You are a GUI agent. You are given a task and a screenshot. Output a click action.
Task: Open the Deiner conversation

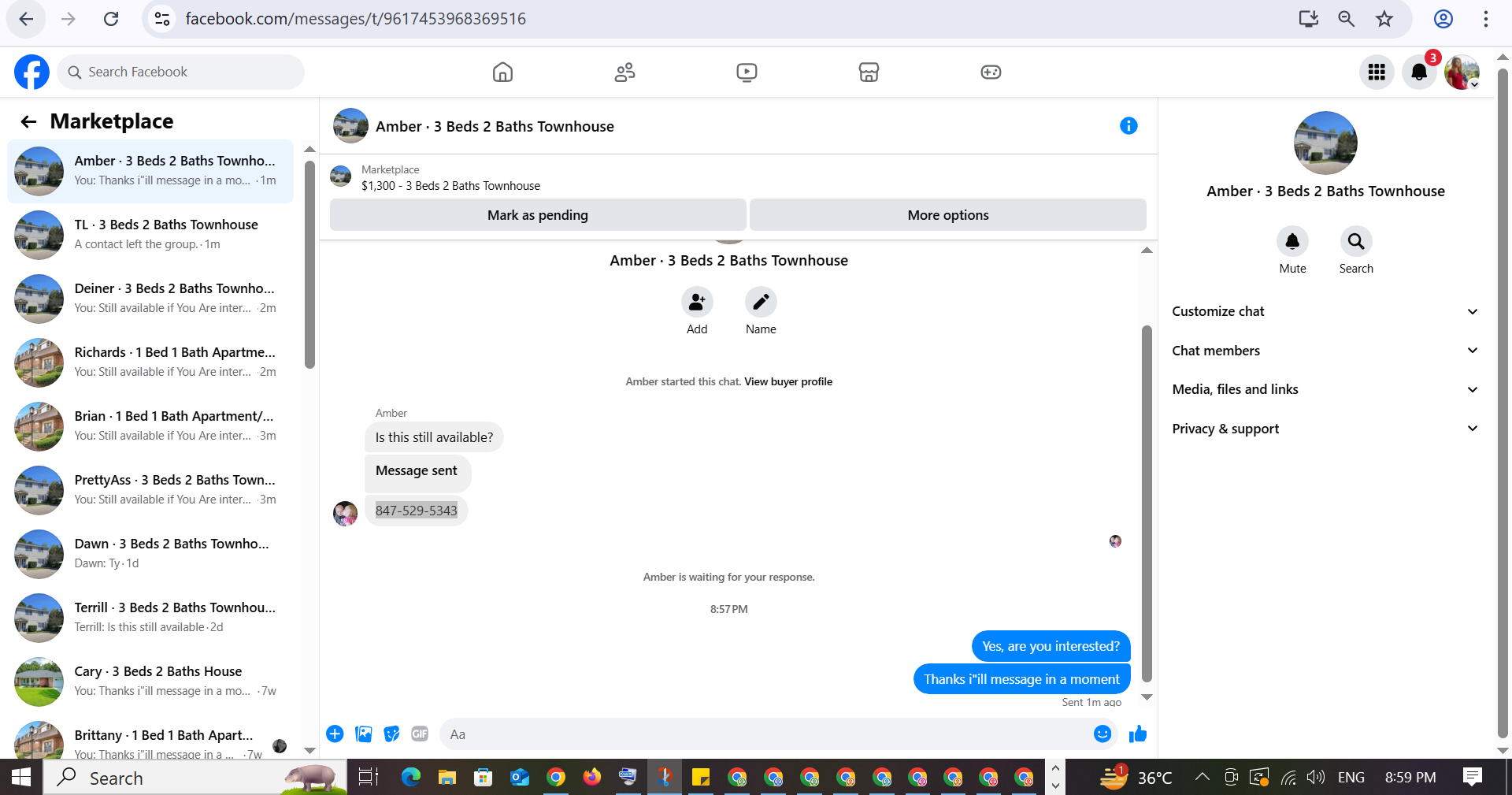coord(150,299)
